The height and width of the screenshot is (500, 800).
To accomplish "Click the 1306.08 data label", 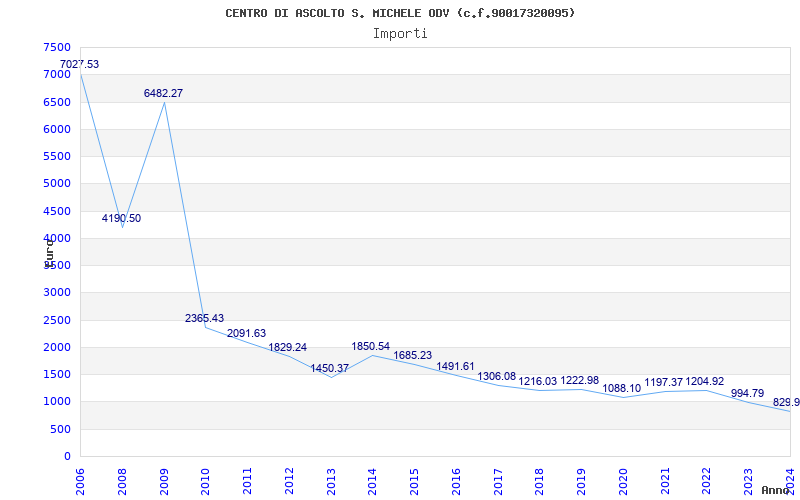I will click(496, 377).
